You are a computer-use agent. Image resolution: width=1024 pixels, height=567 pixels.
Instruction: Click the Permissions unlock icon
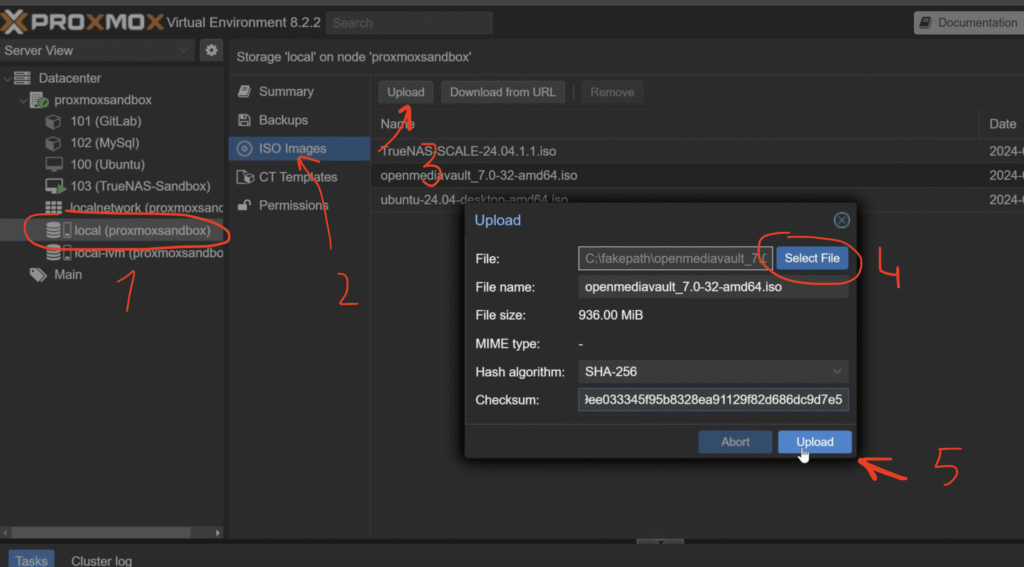pyautogui.click(x=244, y=205)
